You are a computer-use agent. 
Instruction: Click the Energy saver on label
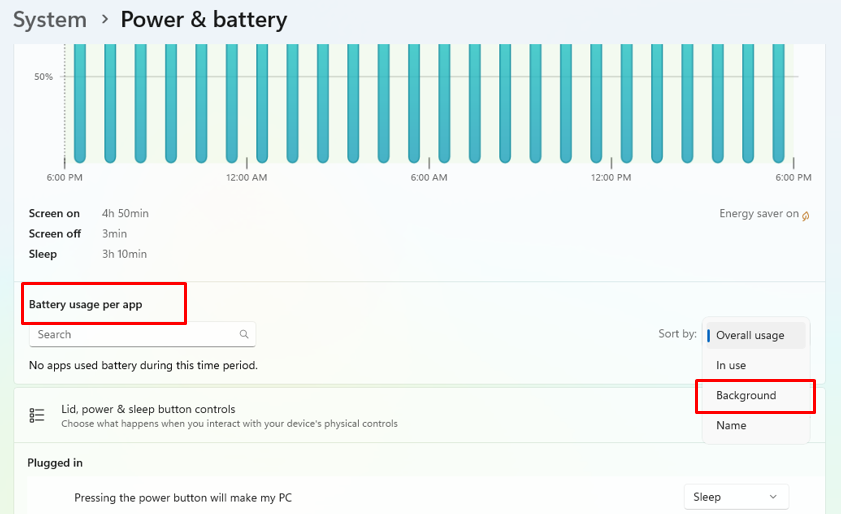[x=758, y=214]
